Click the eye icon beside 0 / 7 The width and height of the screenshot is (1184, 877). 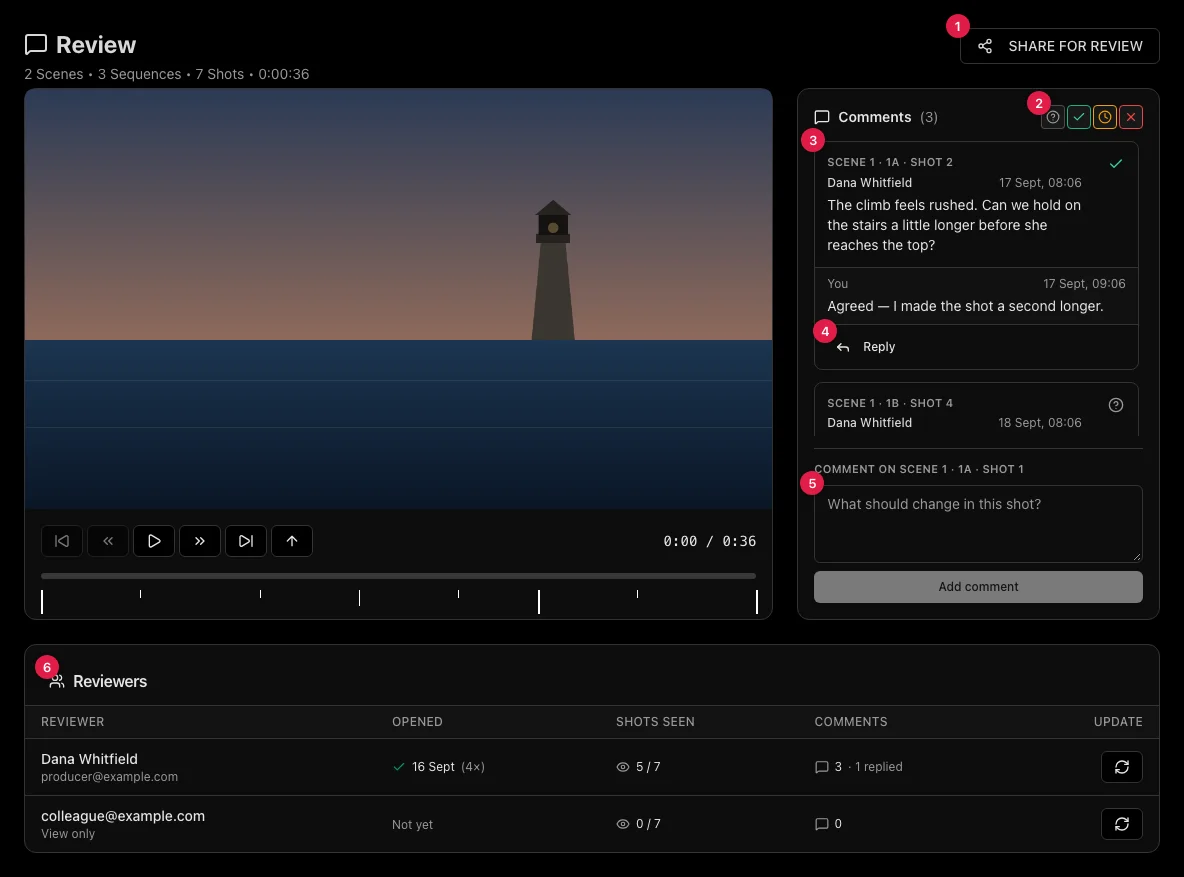pyautogui.click(x=623, y=824)
